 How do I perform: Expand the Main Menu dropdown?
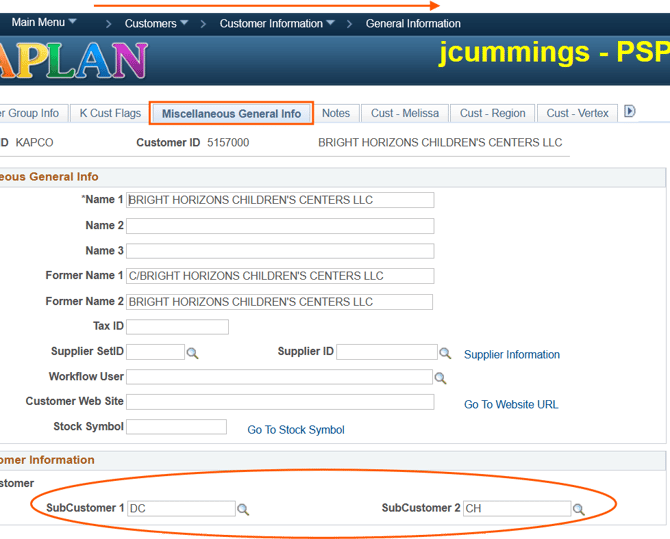(44, 22)
